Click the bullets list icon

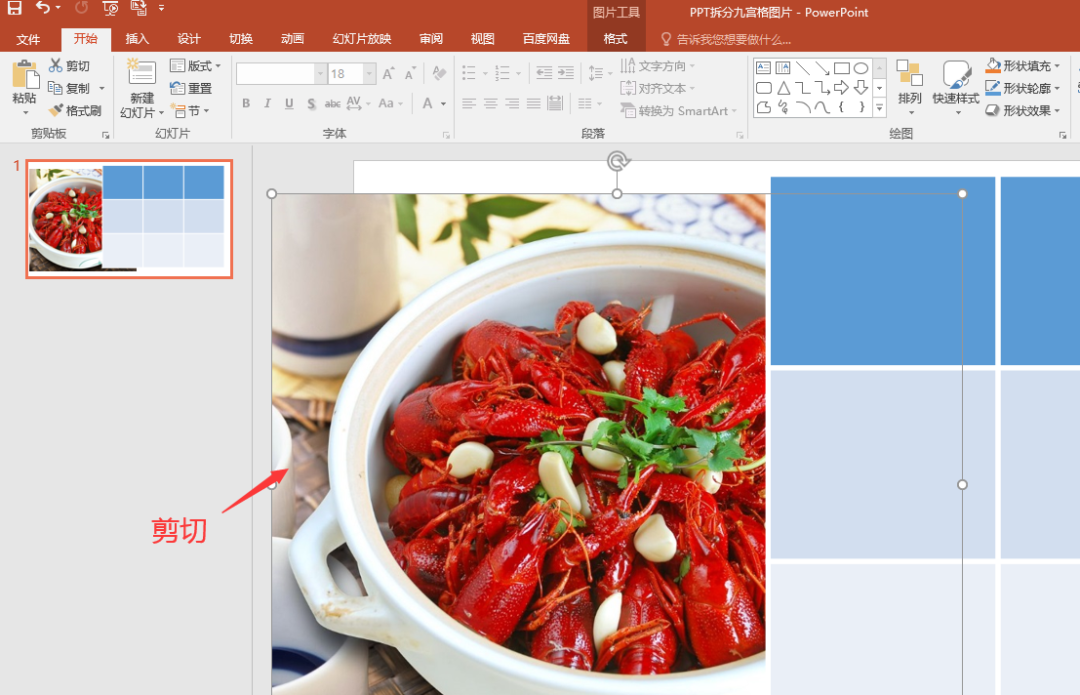[469, 73]
